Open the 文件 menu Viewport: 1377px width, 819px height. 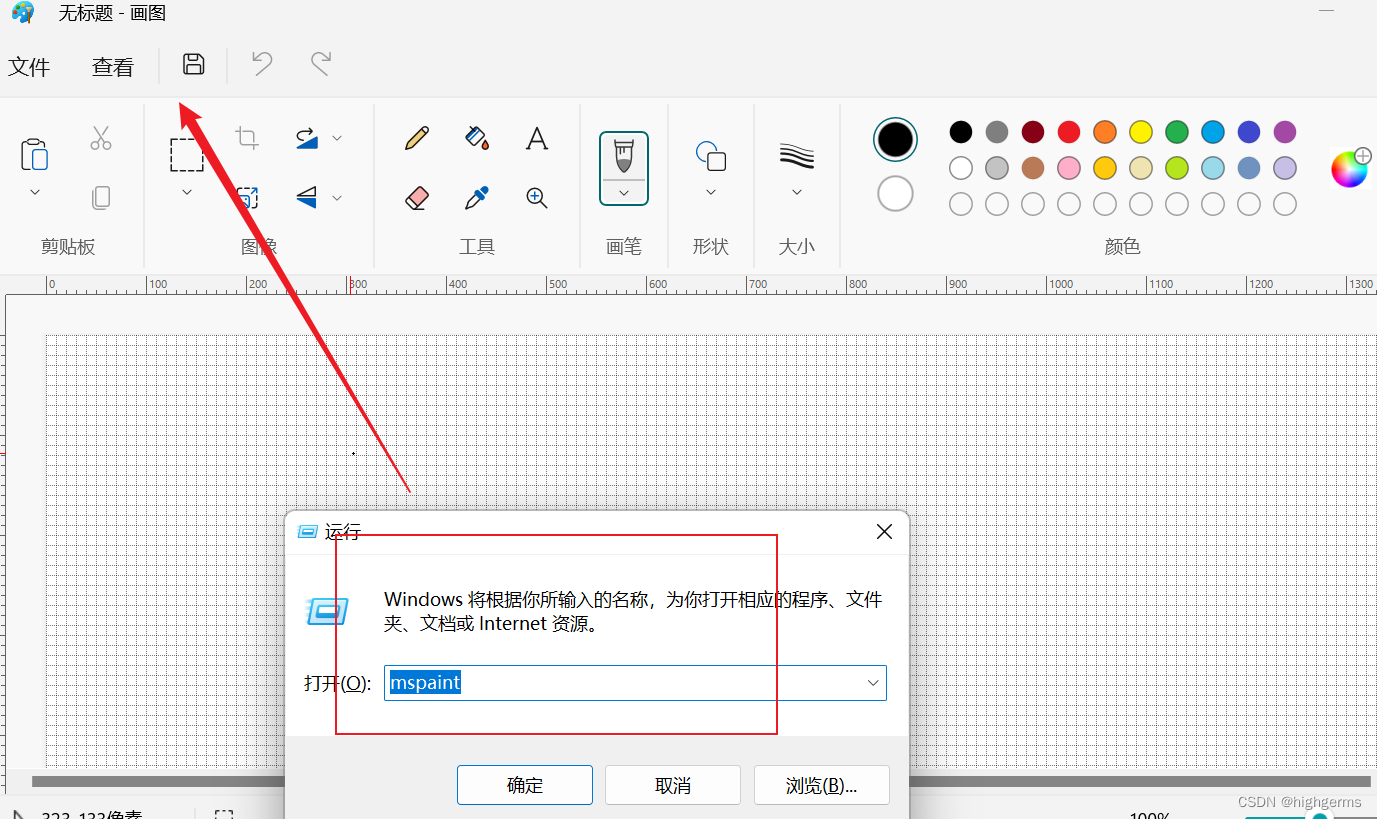[29, 67]
